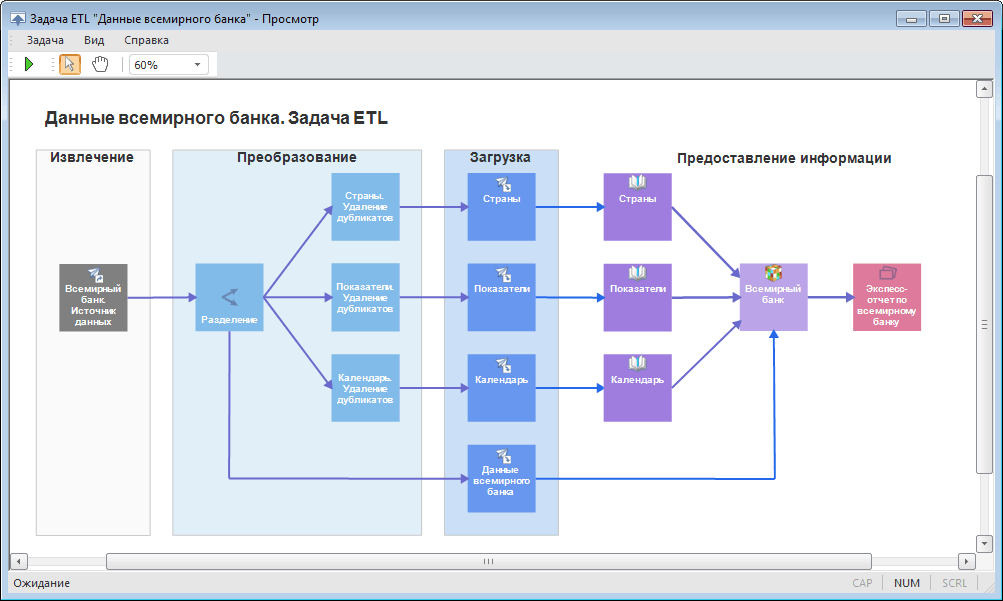
Task: Click the horizontal scrollbar left arrow
Action: tap(19, 561)
